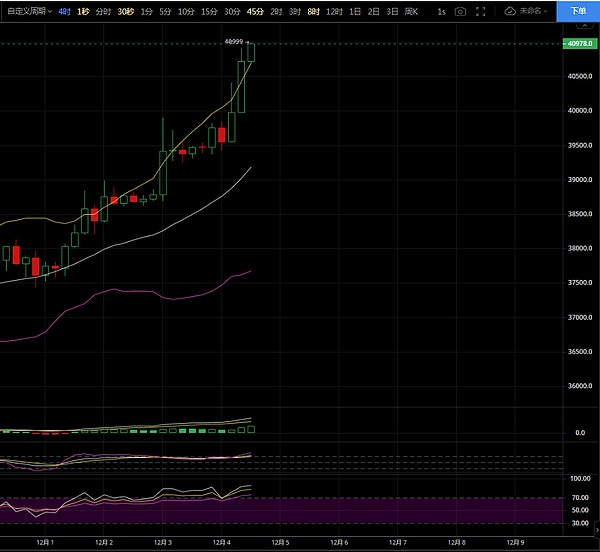Click the cloud save layout icon
Image resolution: width=600 pixels, height=552 pixels.
click(x=509, y=11)
